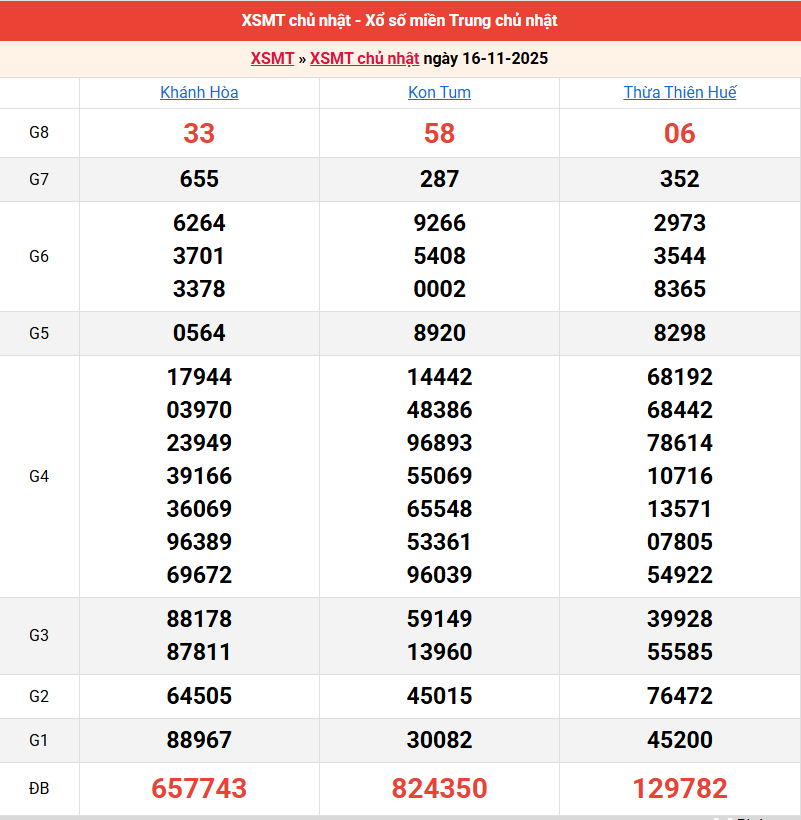This screenshot has width=801, height=820.
Task: Click the G3 number 39928
Action: point(680,619)
